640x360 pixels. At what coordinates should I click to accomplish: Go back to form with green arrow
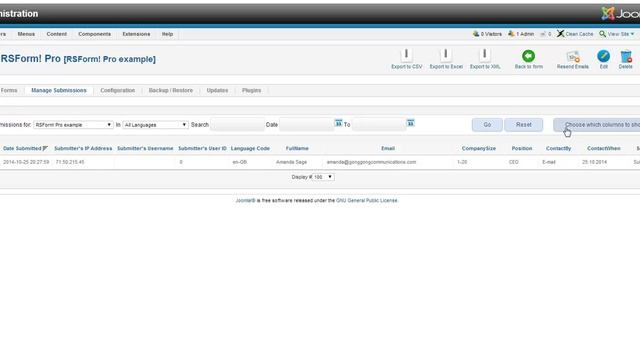[x=529, y=56]
